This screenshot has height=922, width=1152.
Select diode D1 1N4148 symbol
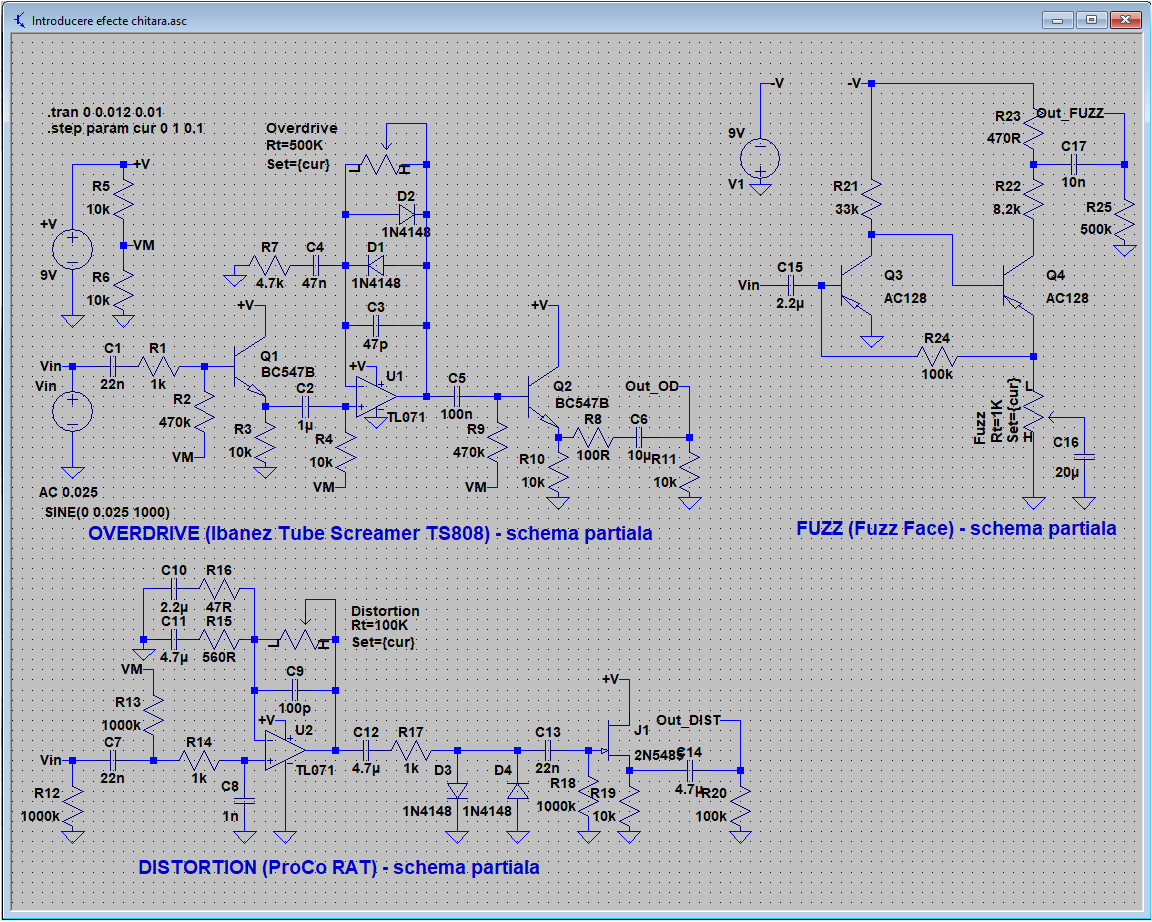click(x=375, y=265)
